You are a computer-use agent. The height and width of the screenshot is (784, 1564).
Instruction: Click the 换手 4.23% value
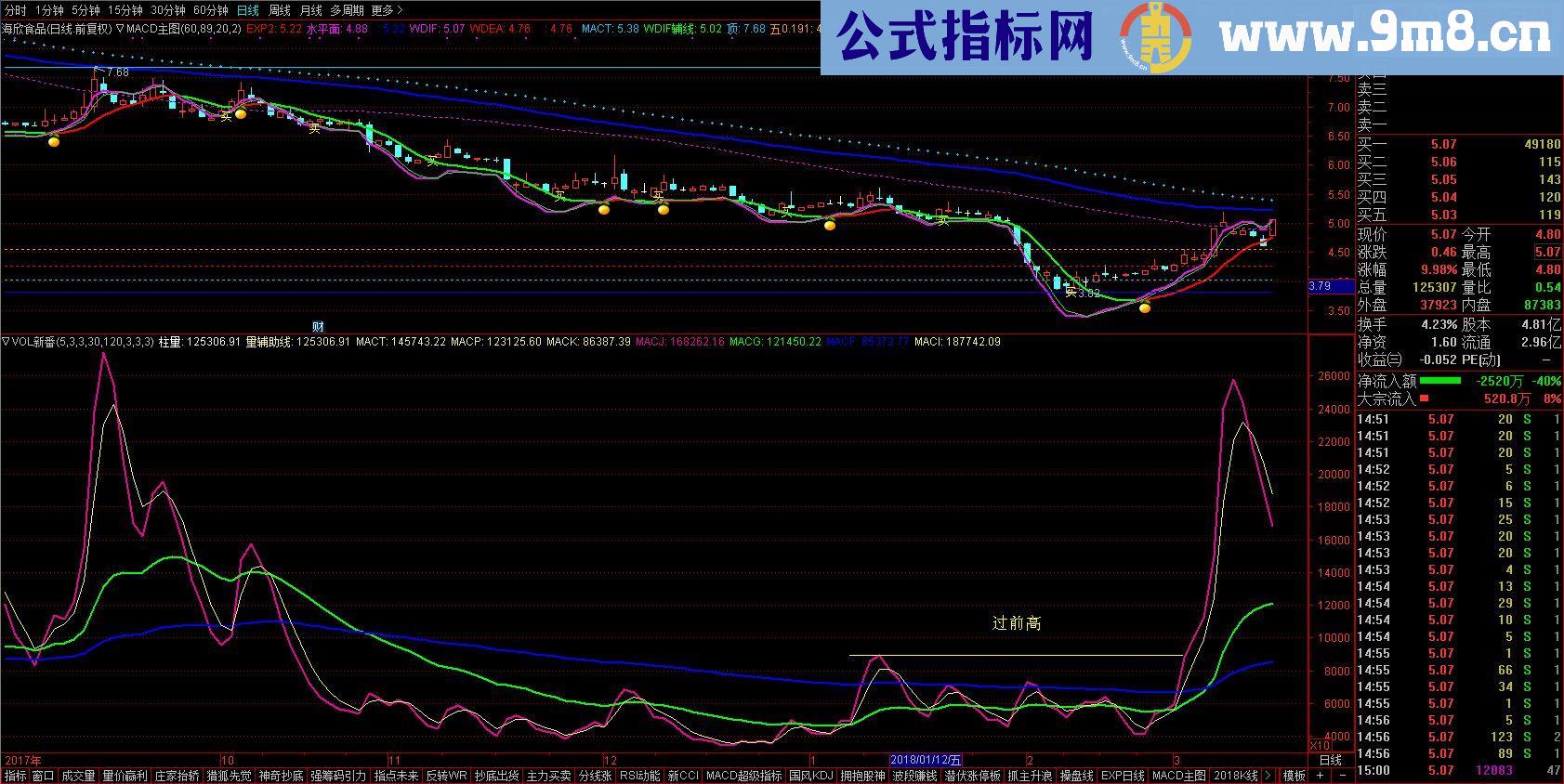[x=1439, y=325]
